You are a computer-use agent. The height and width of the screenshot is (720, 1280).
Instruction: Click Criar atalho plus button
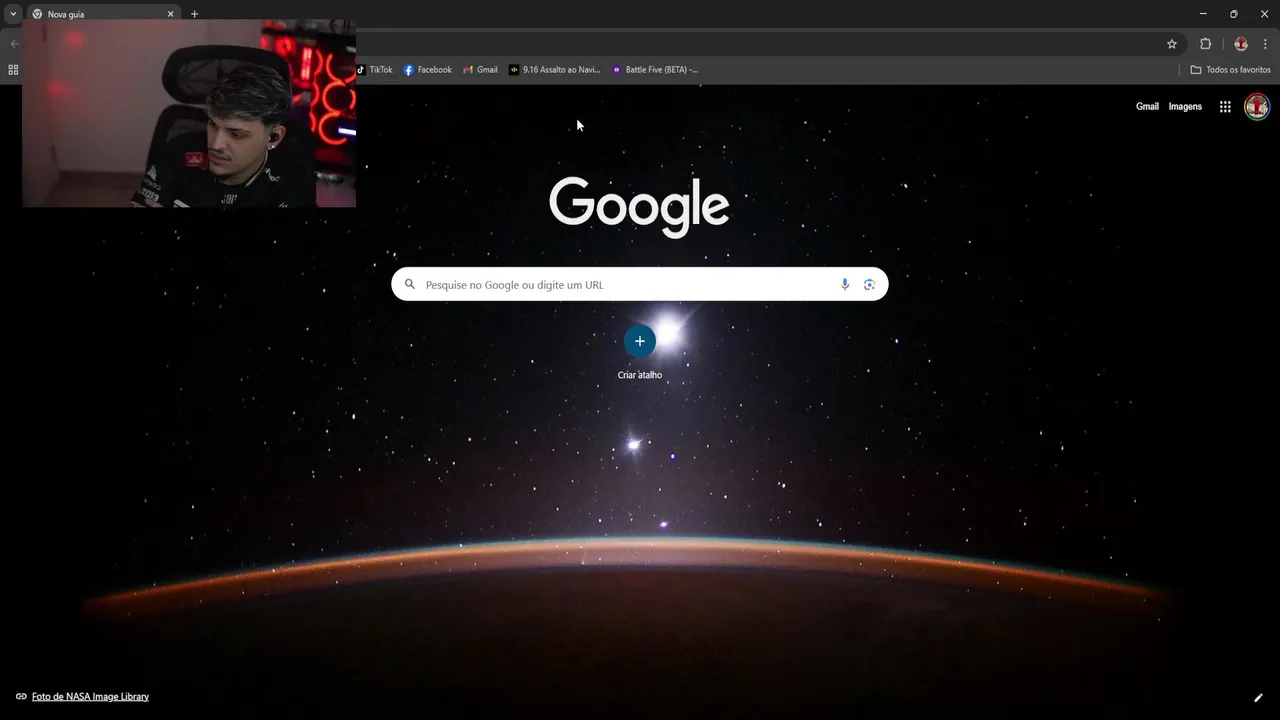click(640, 341)
